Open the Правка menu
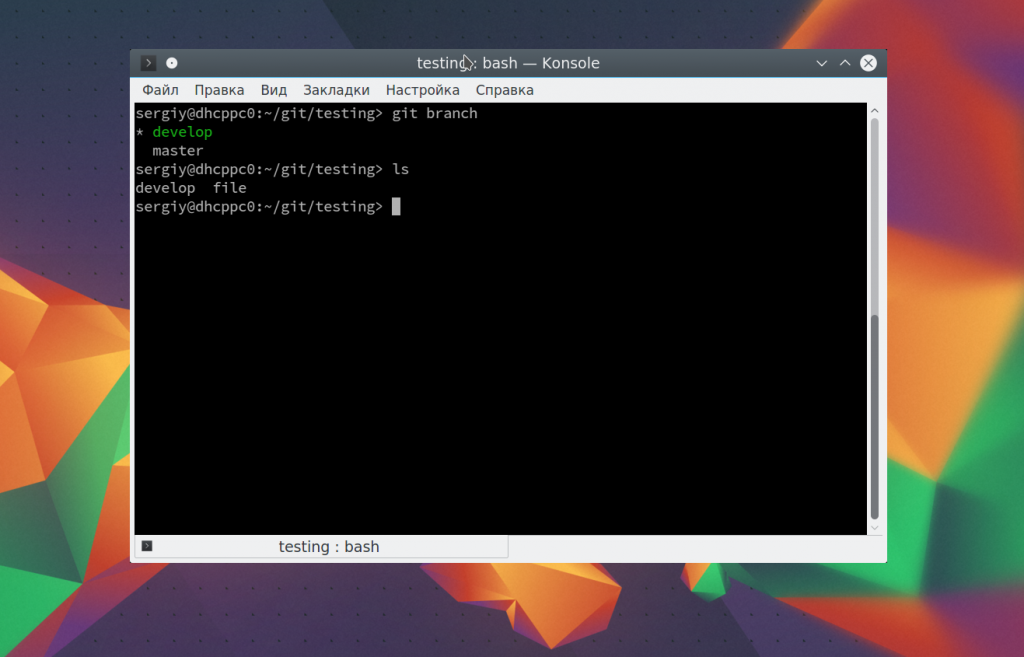1024x657 pixels. [x=219, y=90]
